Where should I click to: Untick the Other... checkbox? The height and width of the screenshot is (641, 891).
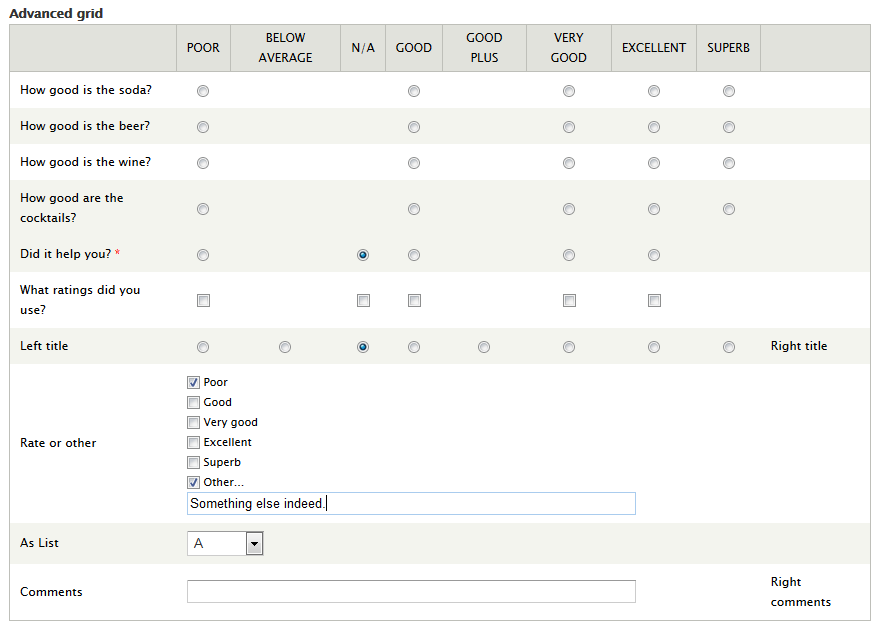tap(193, 482)
